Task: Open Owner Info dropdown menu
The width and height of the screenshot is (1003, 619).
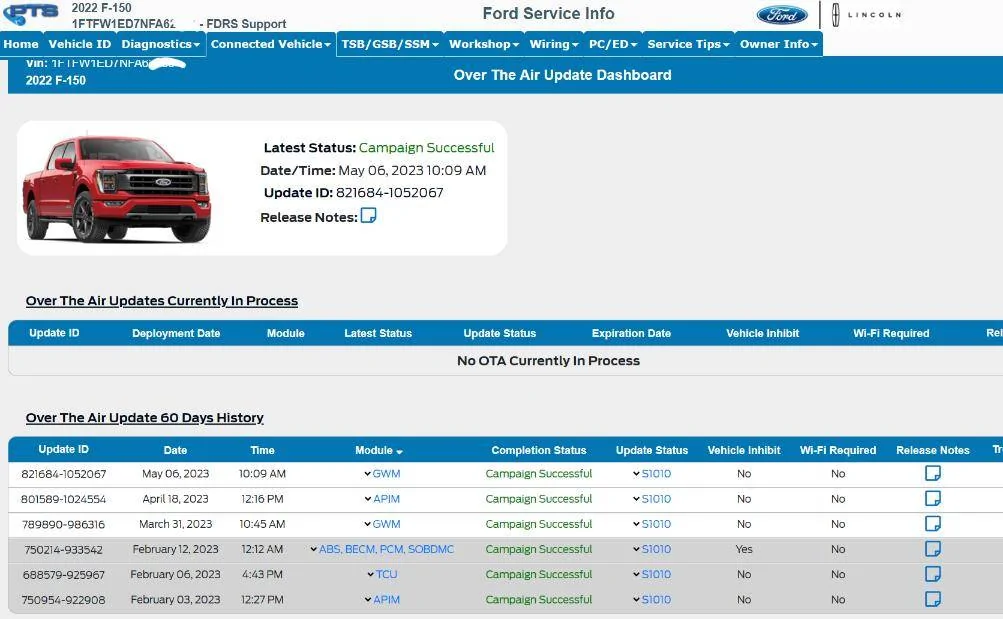Action: pyautogui.click(x=778, y=44)
